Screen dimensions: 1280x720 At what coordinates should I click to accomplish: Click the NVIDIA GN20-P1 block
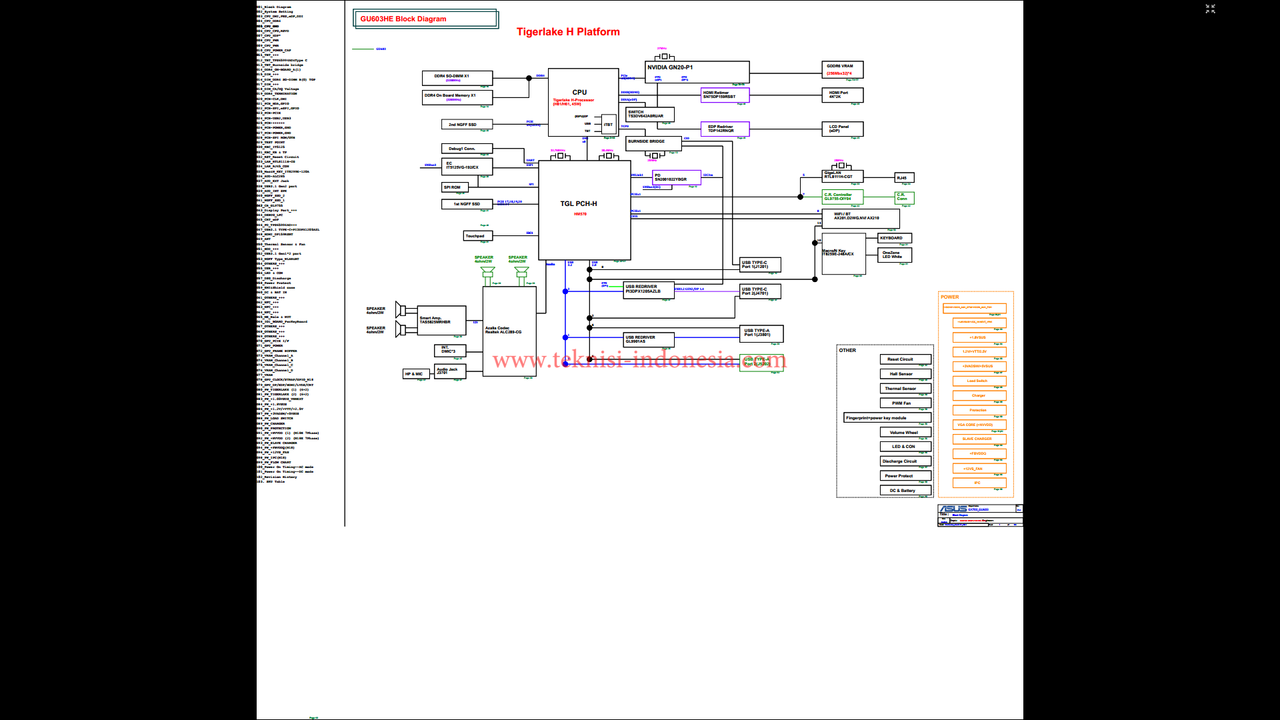[x=697, y=72]
